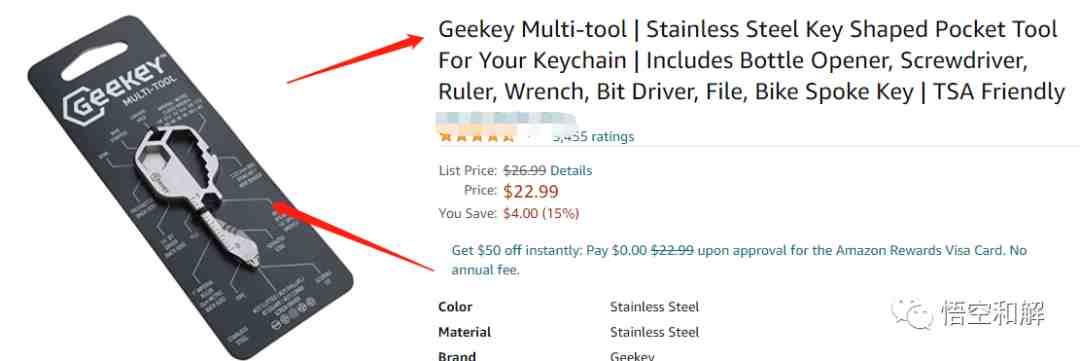This screenshot has height=361, width=1080.
Task: Click the crossed-out $26.99 list price
Action: (525, 170)
